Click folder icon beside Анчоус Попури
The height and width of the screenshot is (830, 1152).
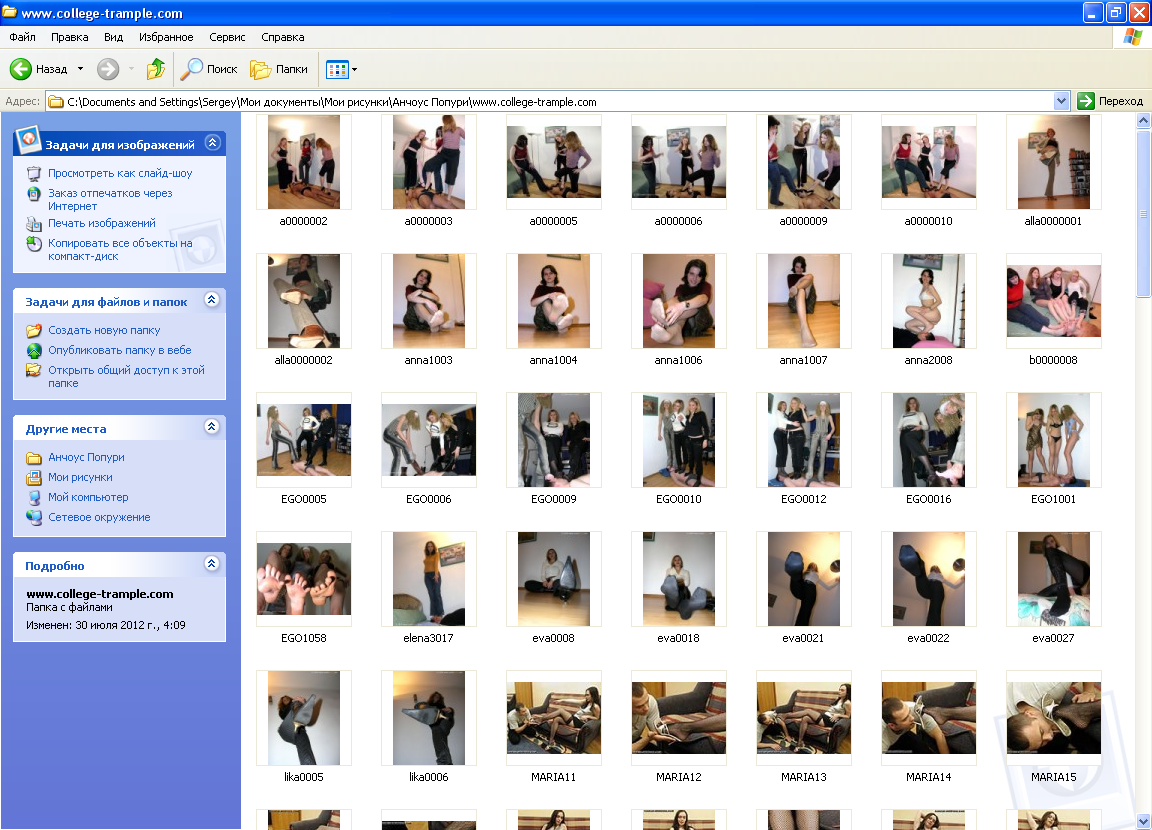34,458
